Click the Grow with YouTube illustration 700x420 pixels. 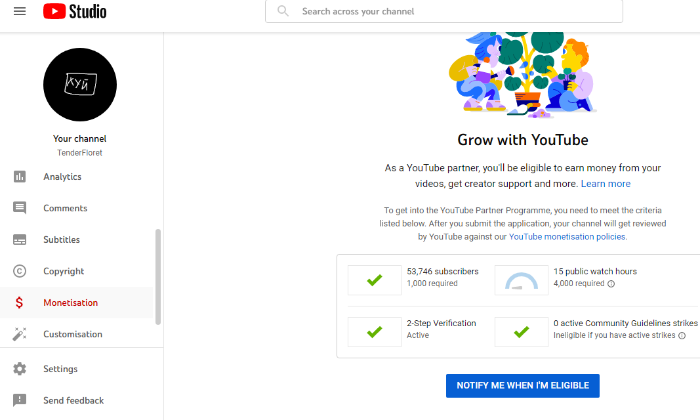pyautogui.click(x=522, y=75)
